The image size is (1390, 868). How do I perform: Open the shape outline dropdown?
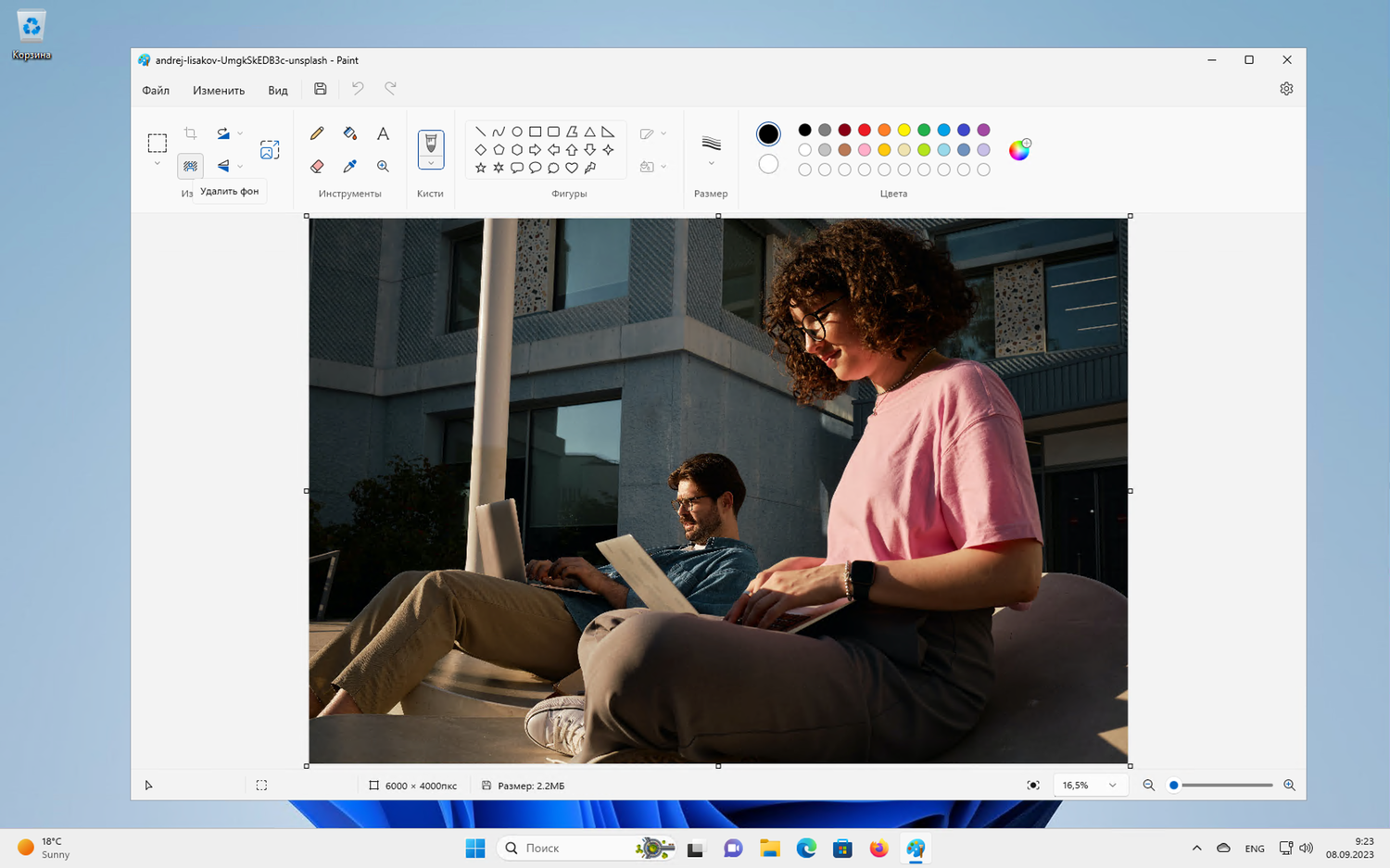[653, 133]
